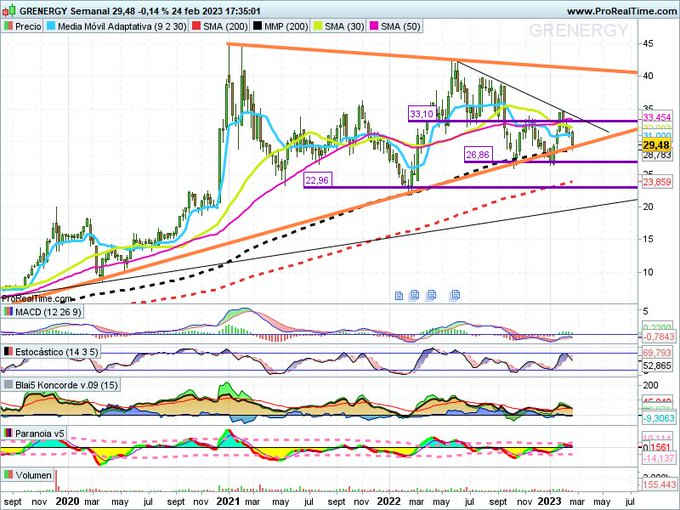
Task: Click the -9,3063 Koncorde value tag
Action: [659, 418]
